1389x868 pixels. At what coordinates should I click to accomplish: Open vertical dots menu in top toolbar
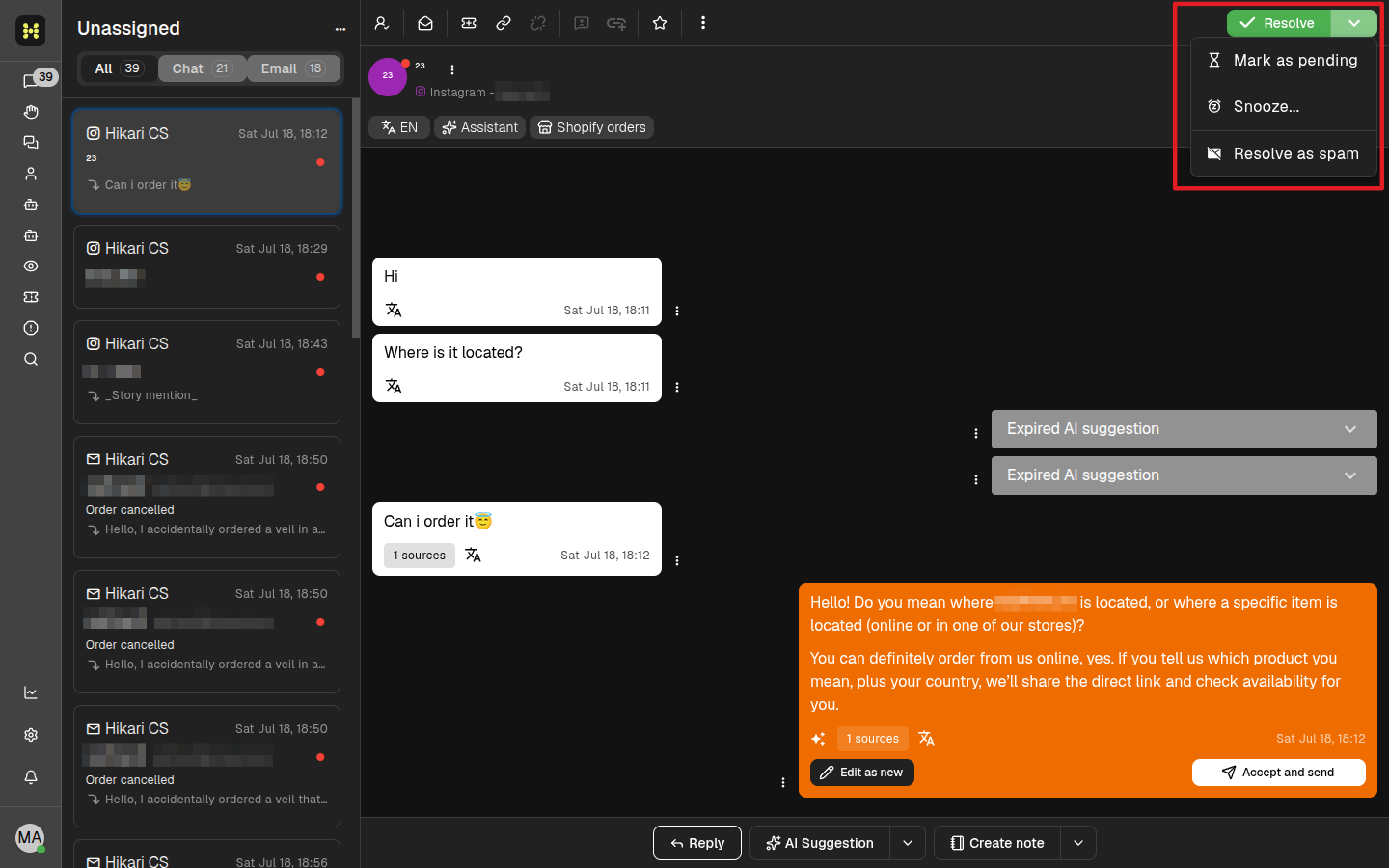(x=703, y=23)
